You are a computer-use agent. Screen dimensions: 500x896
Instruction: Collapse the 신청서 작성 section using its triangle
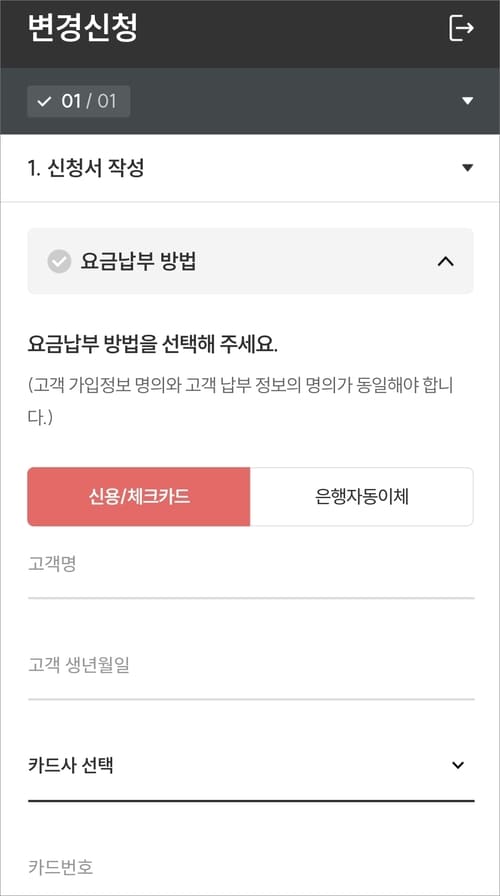tap(467, 168)
